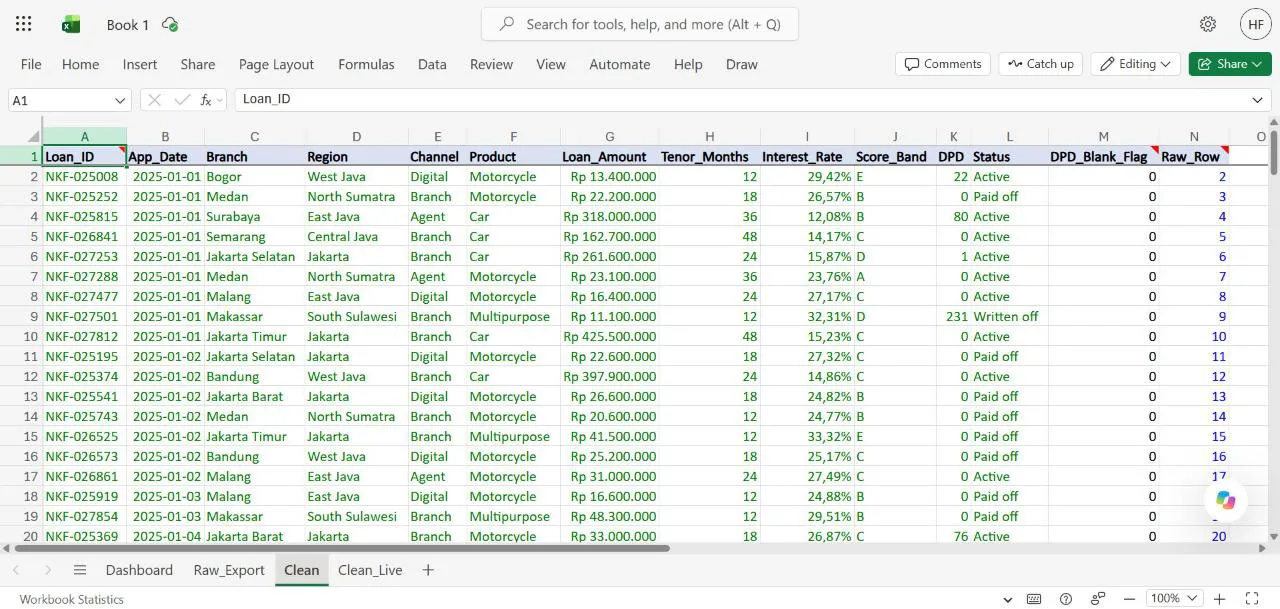Select column M header

[1103, 137]
